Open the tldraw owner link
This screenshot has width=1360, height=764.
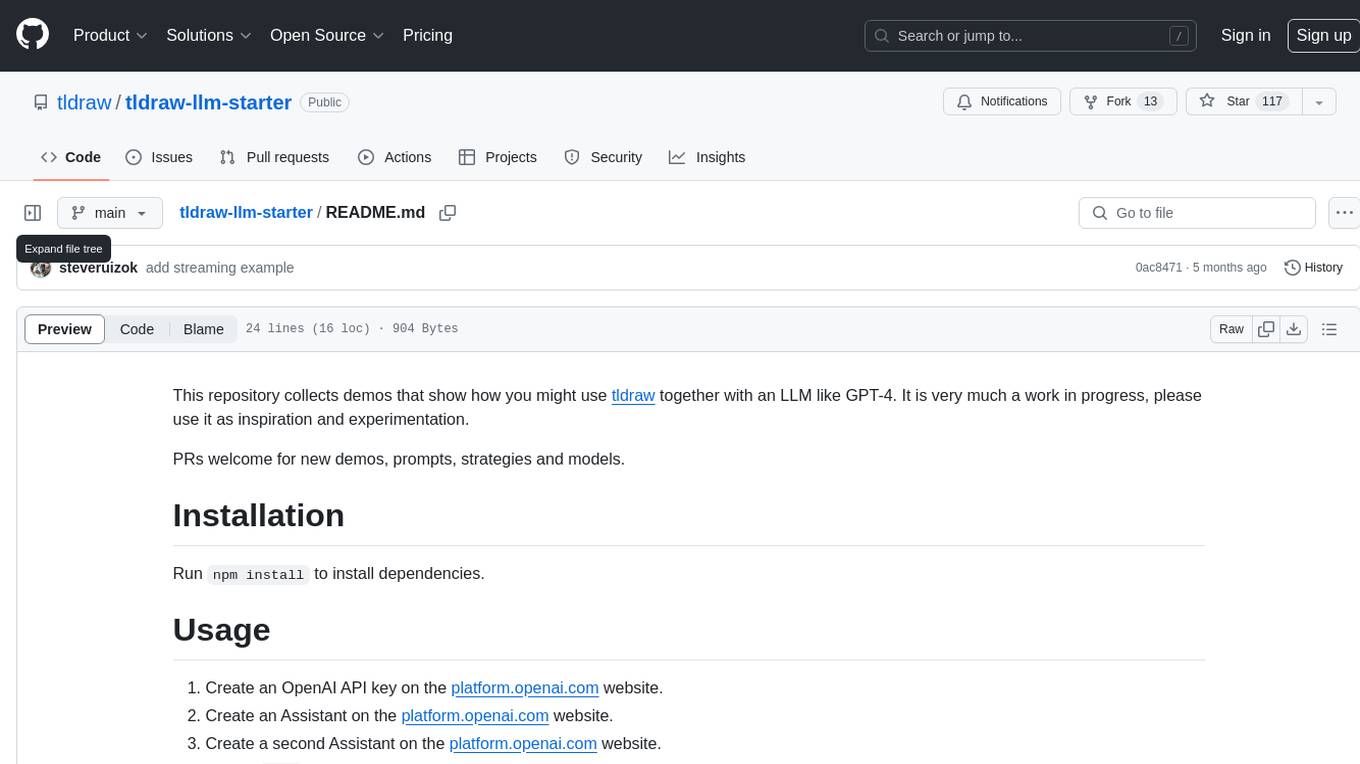[84, 102]
